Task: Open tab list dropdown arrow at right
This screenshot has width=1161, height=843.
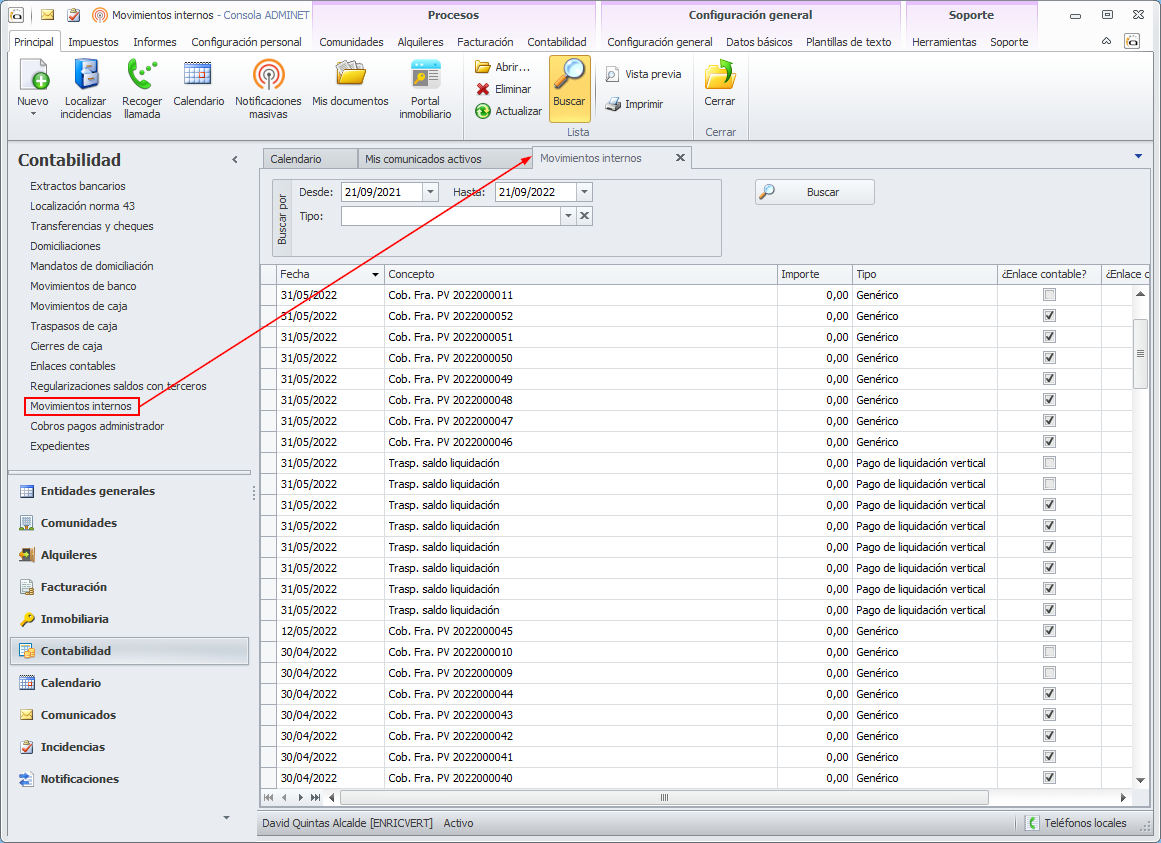Action: coord(1138,156)
